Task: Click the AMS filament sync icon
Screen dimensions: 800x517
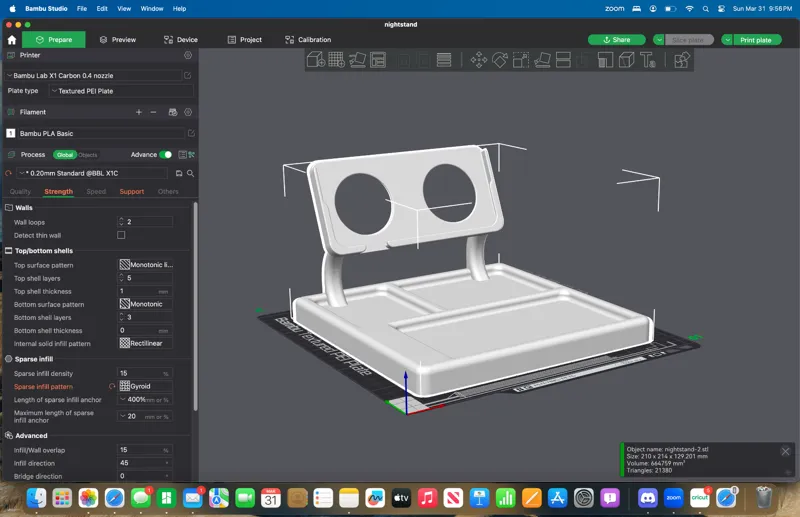Action: click(173, 112)
